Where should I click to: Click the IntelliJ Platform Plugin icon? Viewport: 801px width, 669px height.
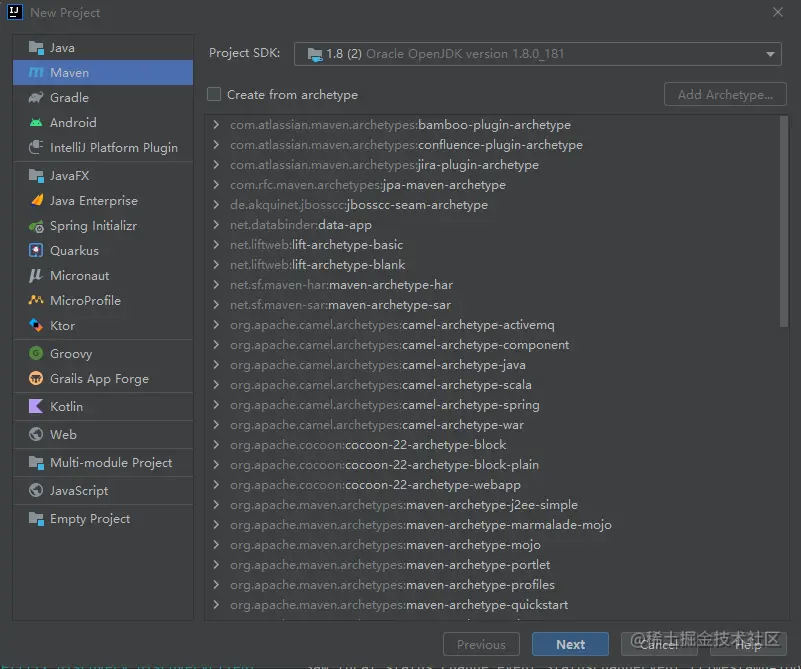click(x=36, y=148)
